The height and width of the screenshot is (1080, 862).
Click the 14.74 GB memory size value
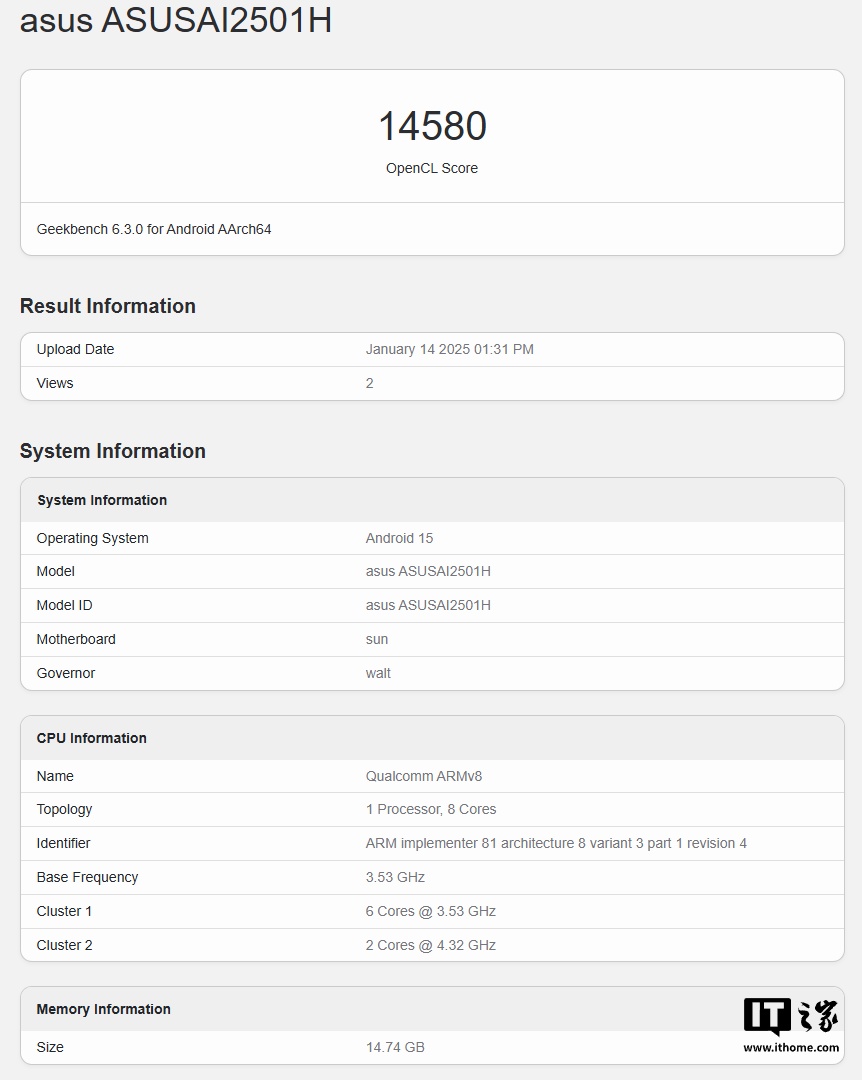click(x=395, y=1047)
